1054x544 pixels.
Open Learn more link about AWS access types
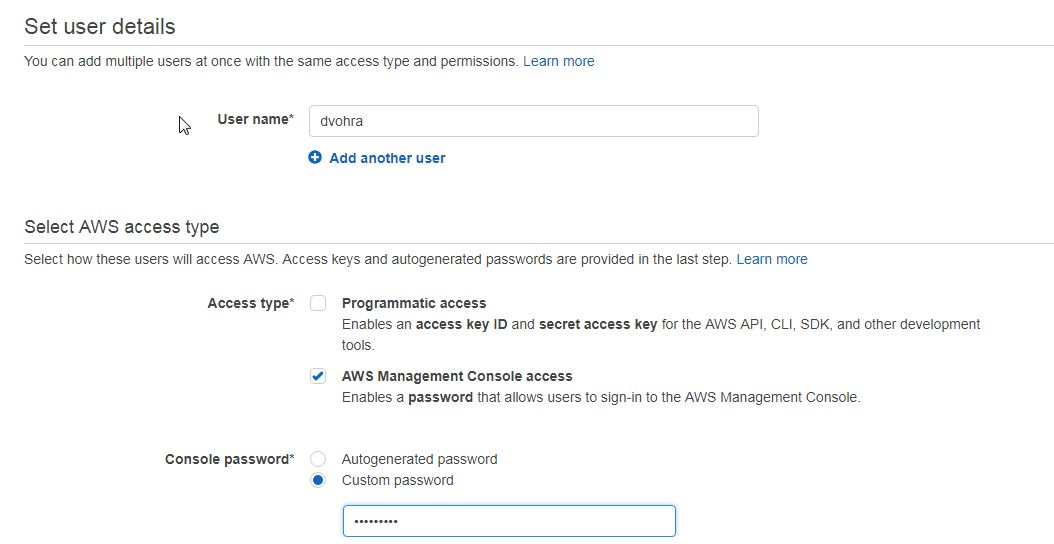pyautogui.click(x=772, y=260)
